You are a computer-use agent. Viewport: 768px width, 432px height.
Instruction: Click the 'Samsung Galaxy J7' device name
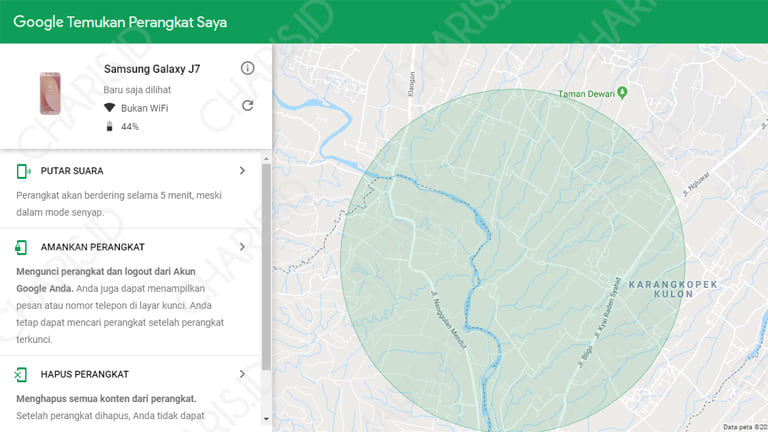point(152,69)
